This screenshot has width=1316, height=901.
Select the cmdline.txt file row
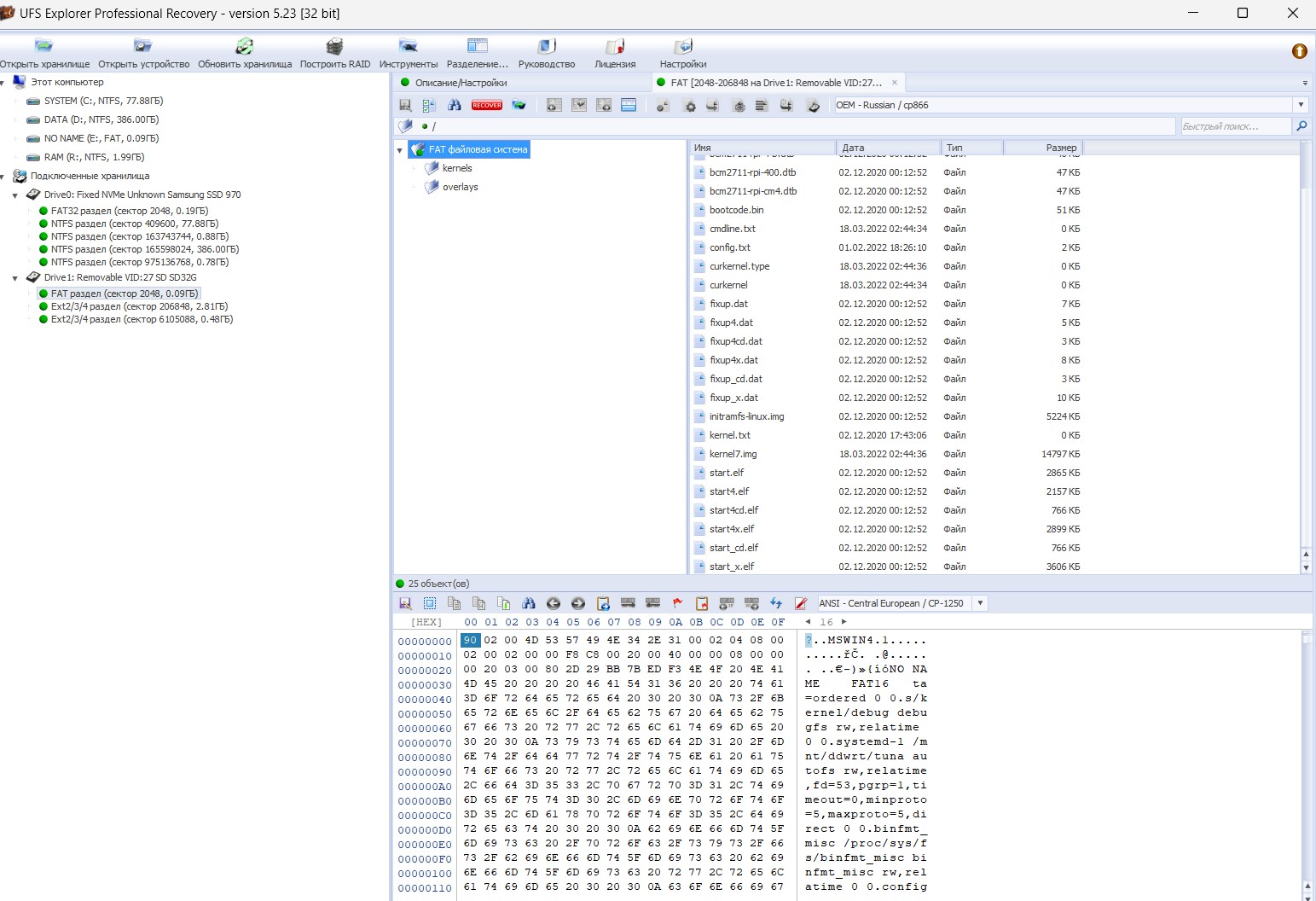point(887,229)
